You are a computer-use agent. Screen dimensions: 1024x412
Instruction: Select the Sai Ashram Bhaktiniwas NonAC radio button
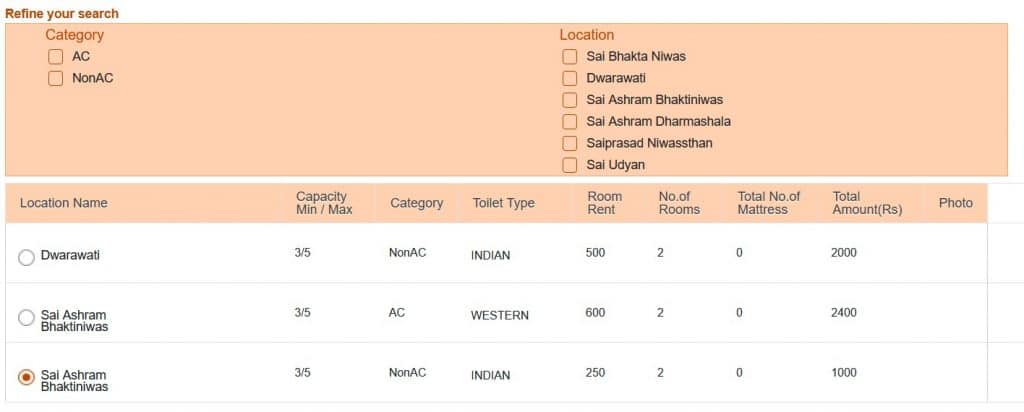pos(26,377)
